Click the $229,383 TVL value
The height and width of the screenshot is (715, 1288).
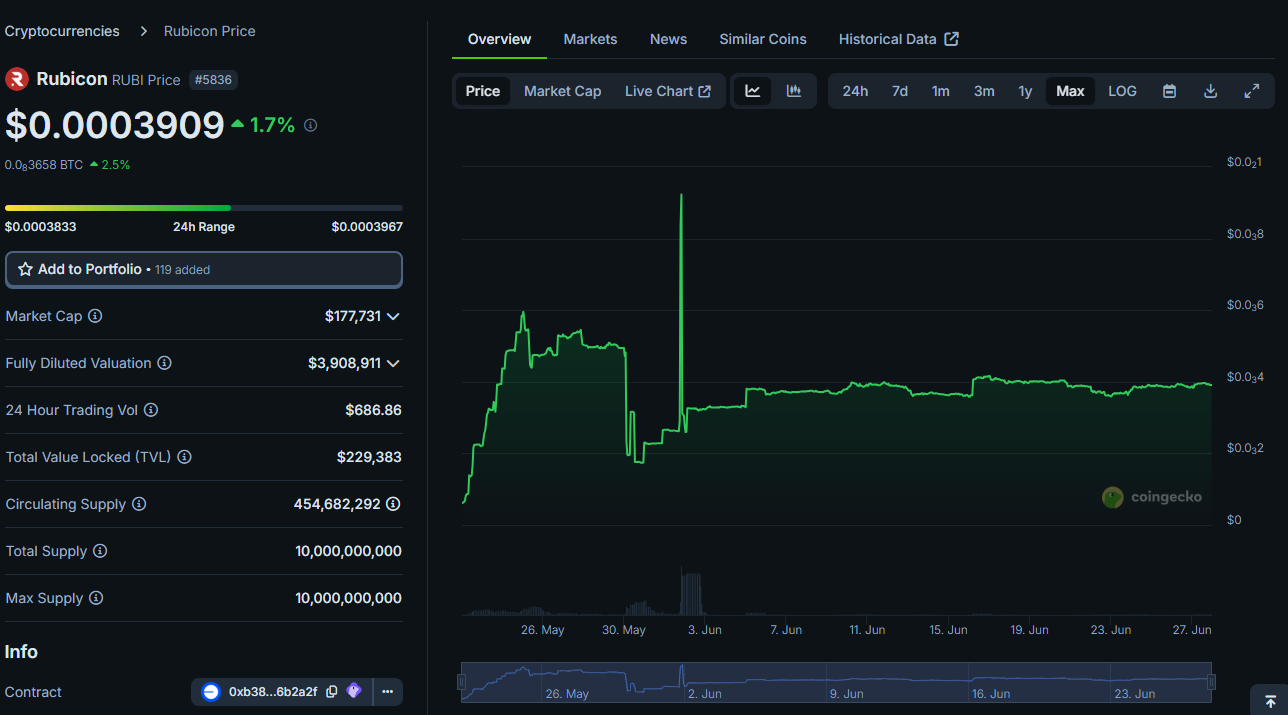pyautogui.click(x=369, y=457)
